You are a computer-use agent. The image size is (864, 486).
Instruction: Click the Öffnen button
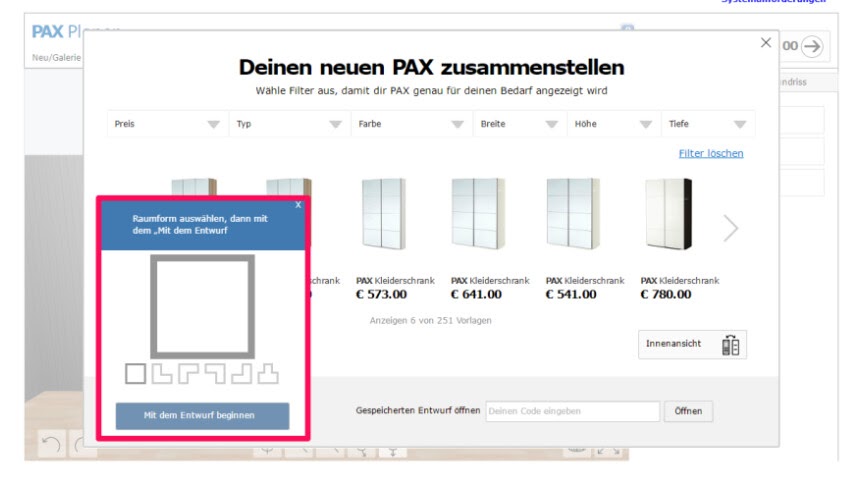688,411
